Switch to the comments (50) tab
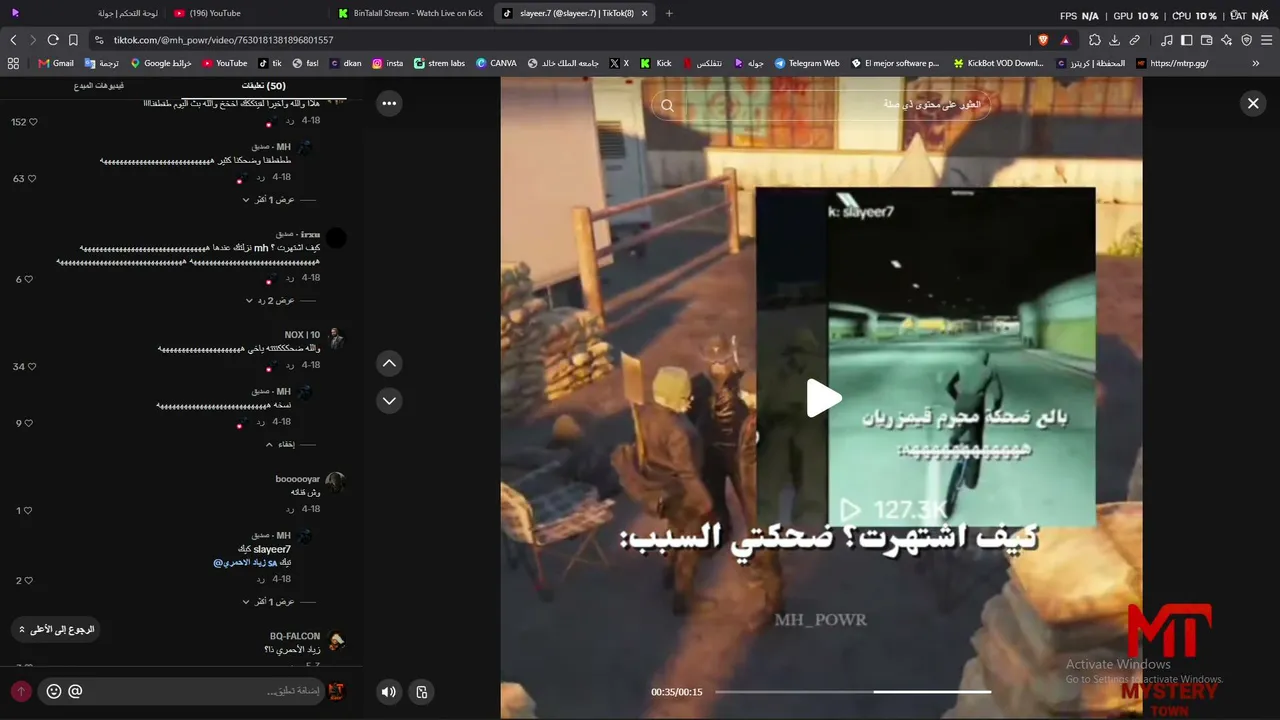The width and height of the screenshot is (1280, 720). click(263, 86)
